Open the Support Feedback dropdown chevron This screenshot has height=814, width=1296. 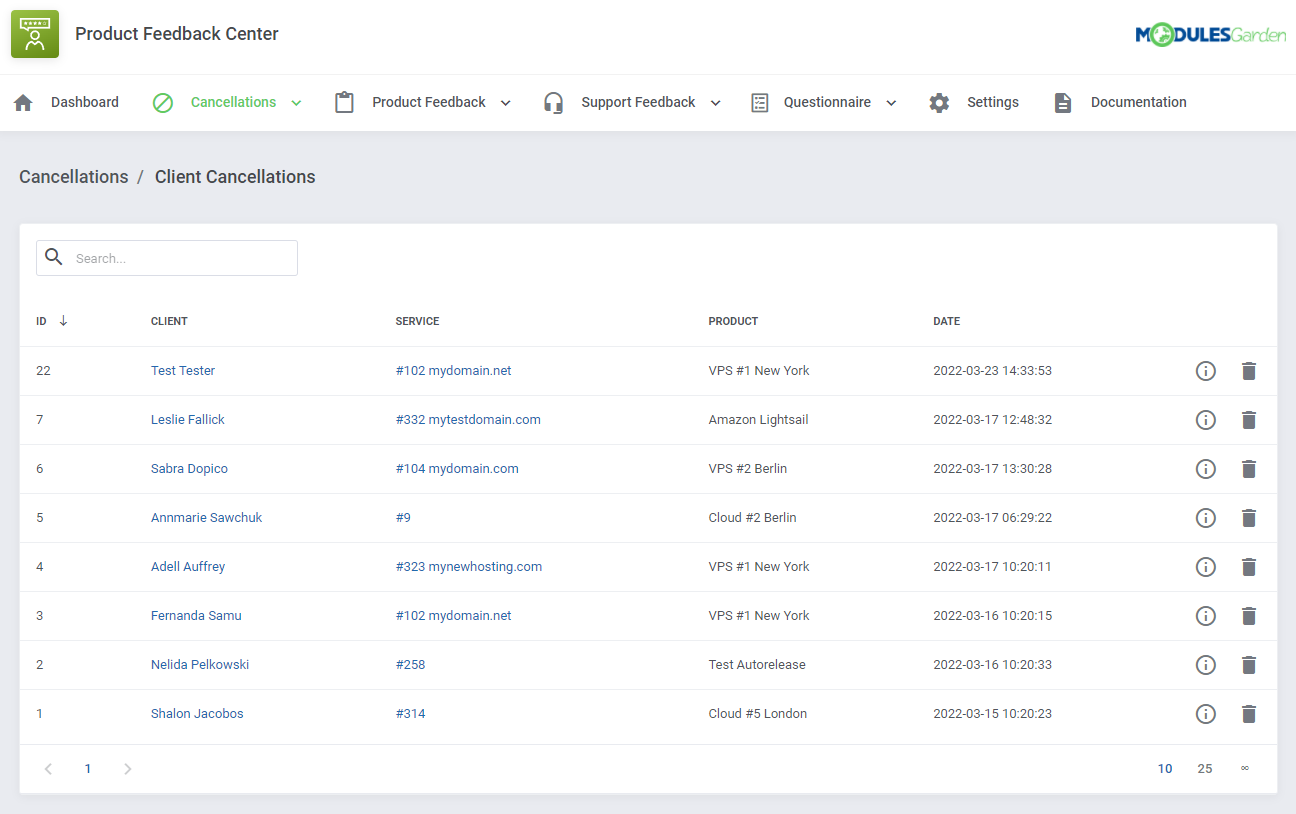[x=715, y=102]
